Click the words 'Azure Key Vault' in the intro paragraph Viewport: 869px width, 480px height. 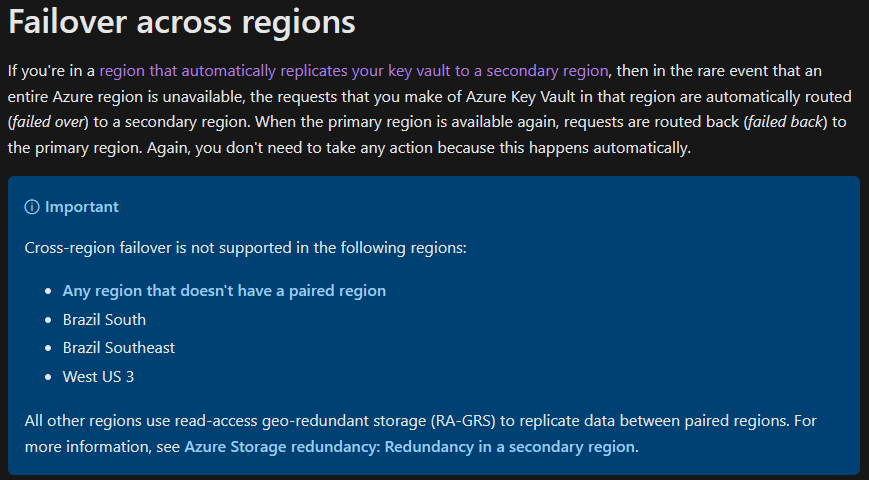point(520,97)
